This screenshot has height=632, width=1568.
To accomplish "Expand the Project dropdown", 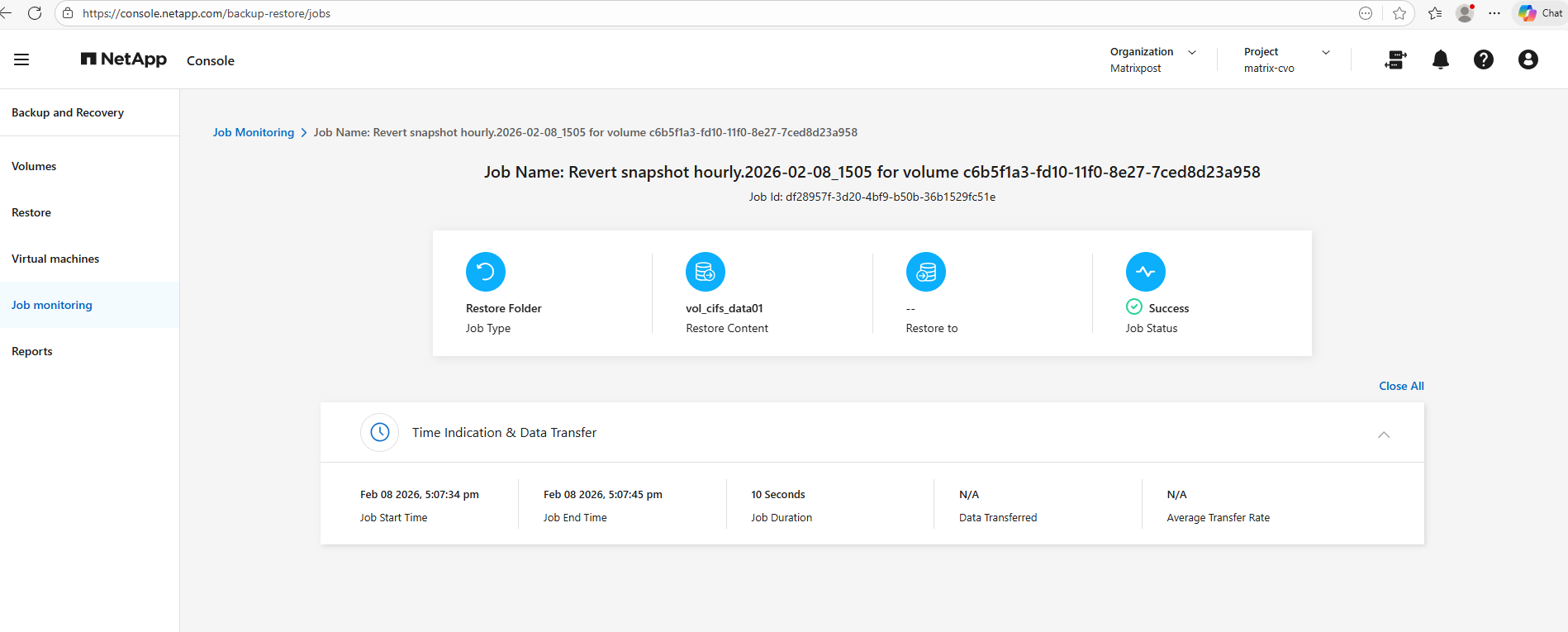I will click(x=1326, y=52).
